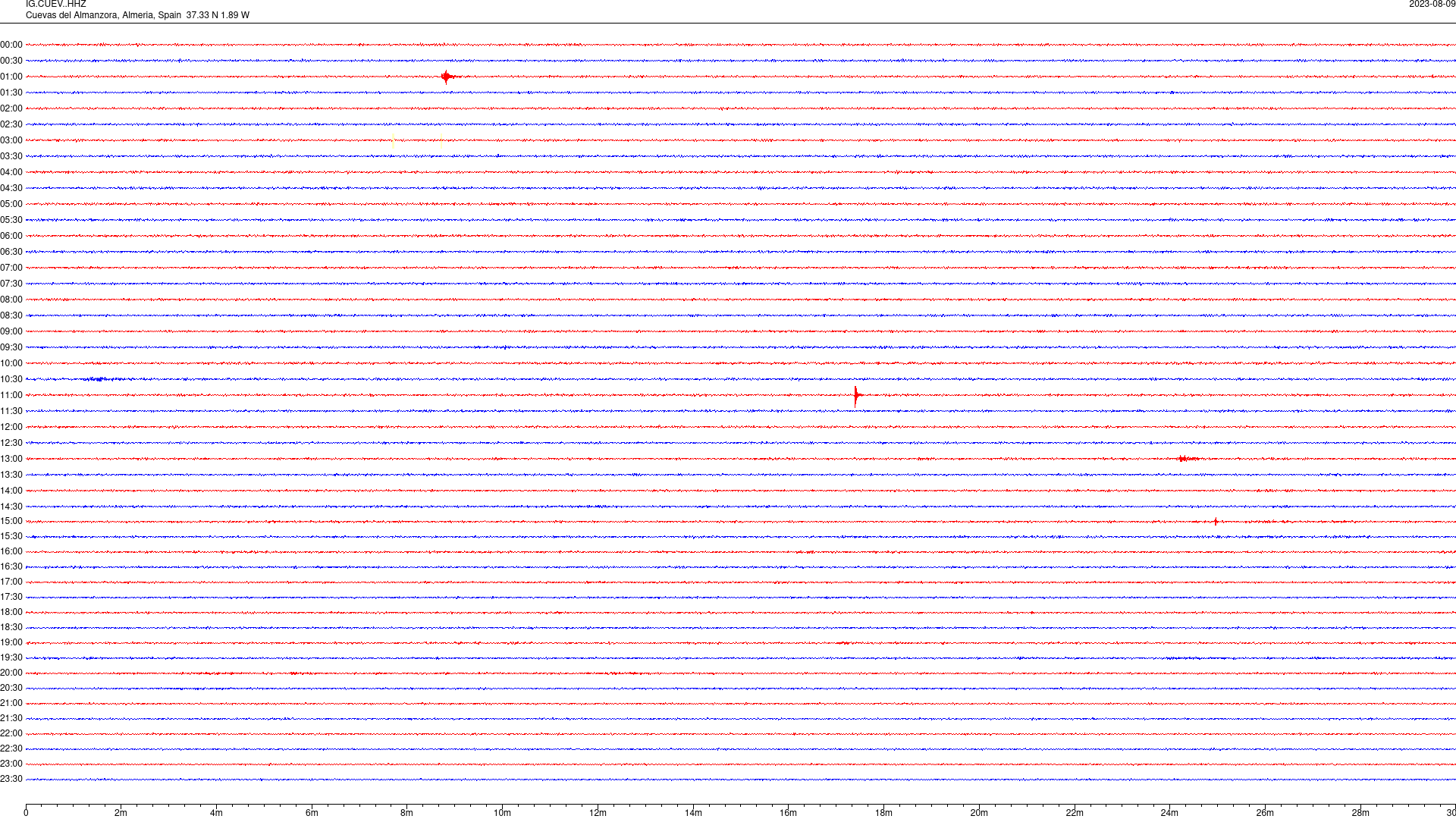
Task: Click the 04:30 time row label
Action: point(11,188)
